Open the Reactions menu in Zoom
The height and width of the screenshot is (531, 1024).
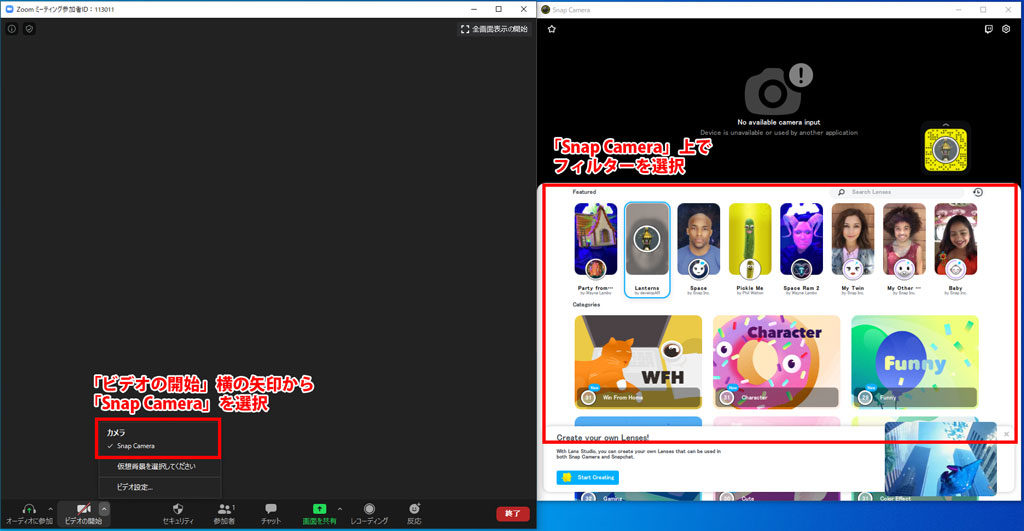pyautogui.click(x=414, y=509)
